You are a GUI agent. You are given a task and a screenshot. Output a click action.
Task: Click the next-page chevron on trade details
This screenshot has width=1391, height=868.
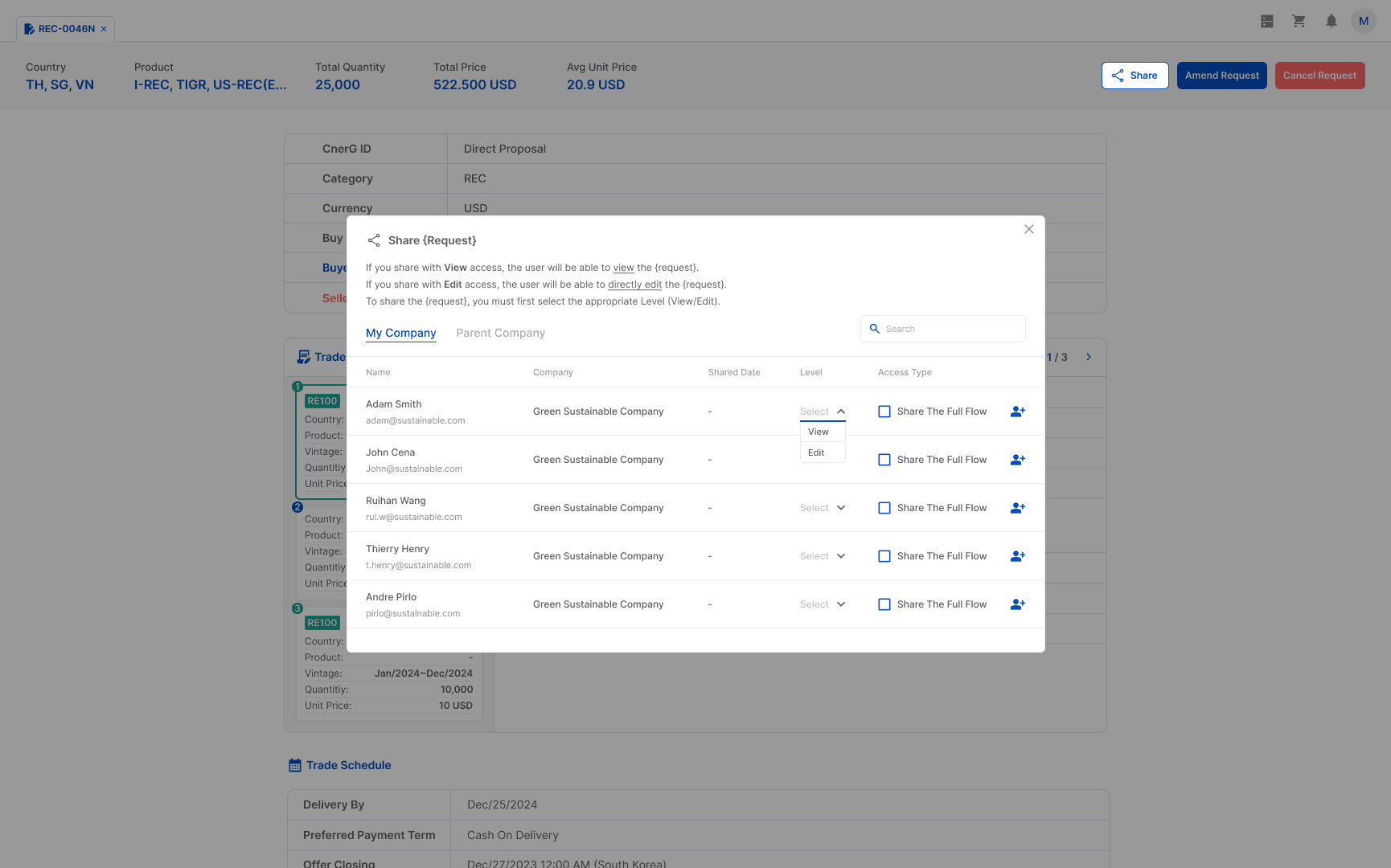1089,356
